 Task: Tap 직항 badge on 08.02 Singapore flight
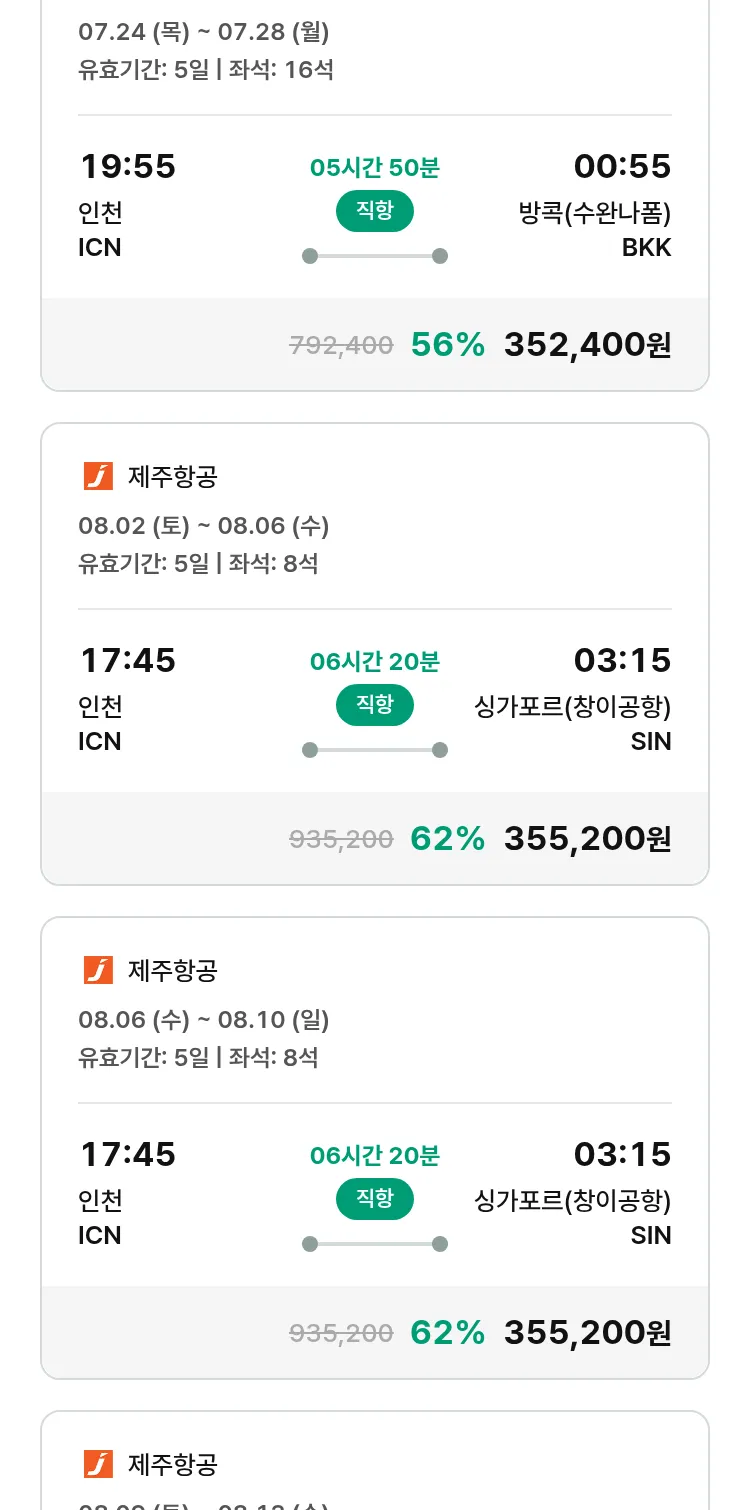tap(374, 705)
